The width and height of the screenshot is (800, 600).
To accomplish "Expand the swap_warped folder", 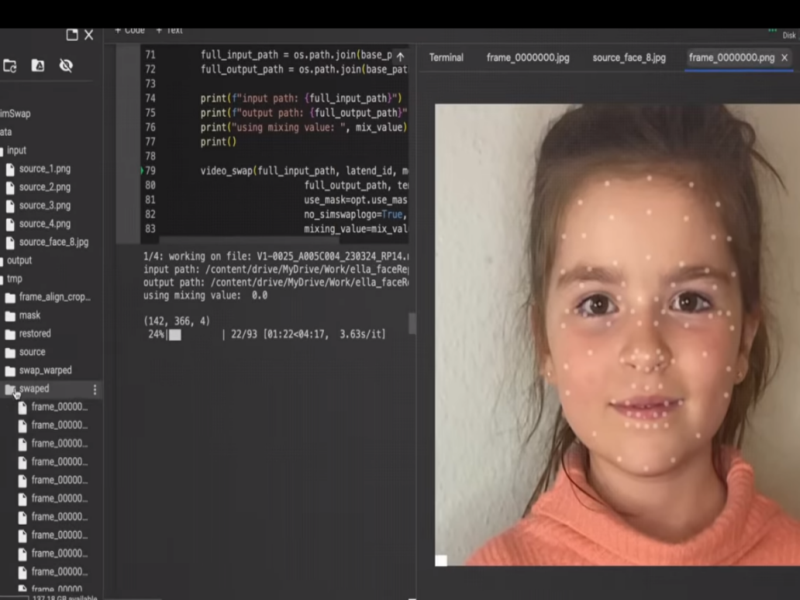I will [45, 370].
